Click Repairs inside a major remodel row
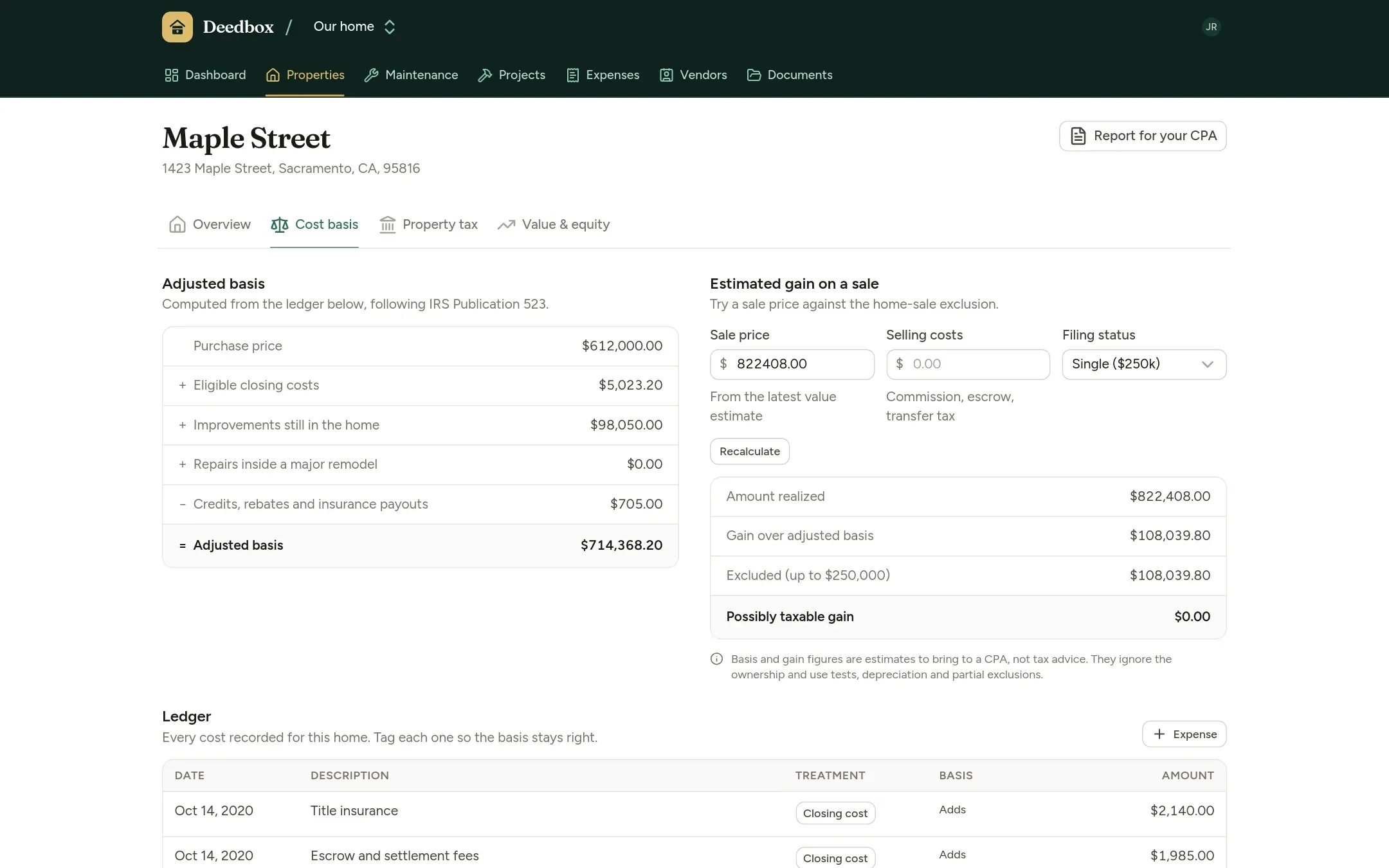The height and width of the screenshot is (868, 1389). tap(421, 464)
